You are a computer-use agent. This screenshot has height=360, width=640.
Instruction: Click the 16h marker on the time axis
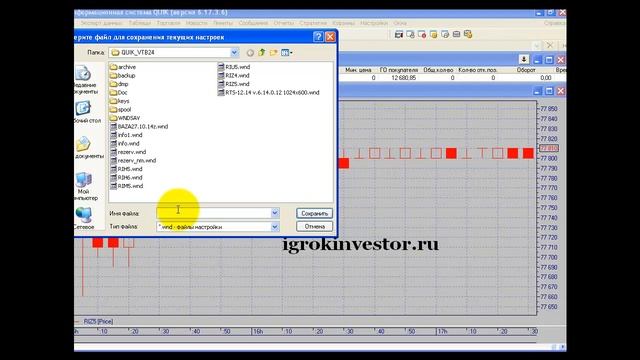(258, 331)
